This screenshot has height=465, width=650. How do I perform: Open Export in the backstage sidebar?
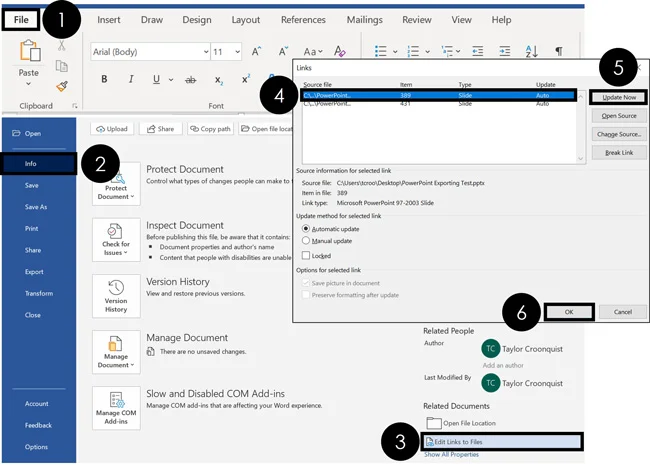[34, 272]
